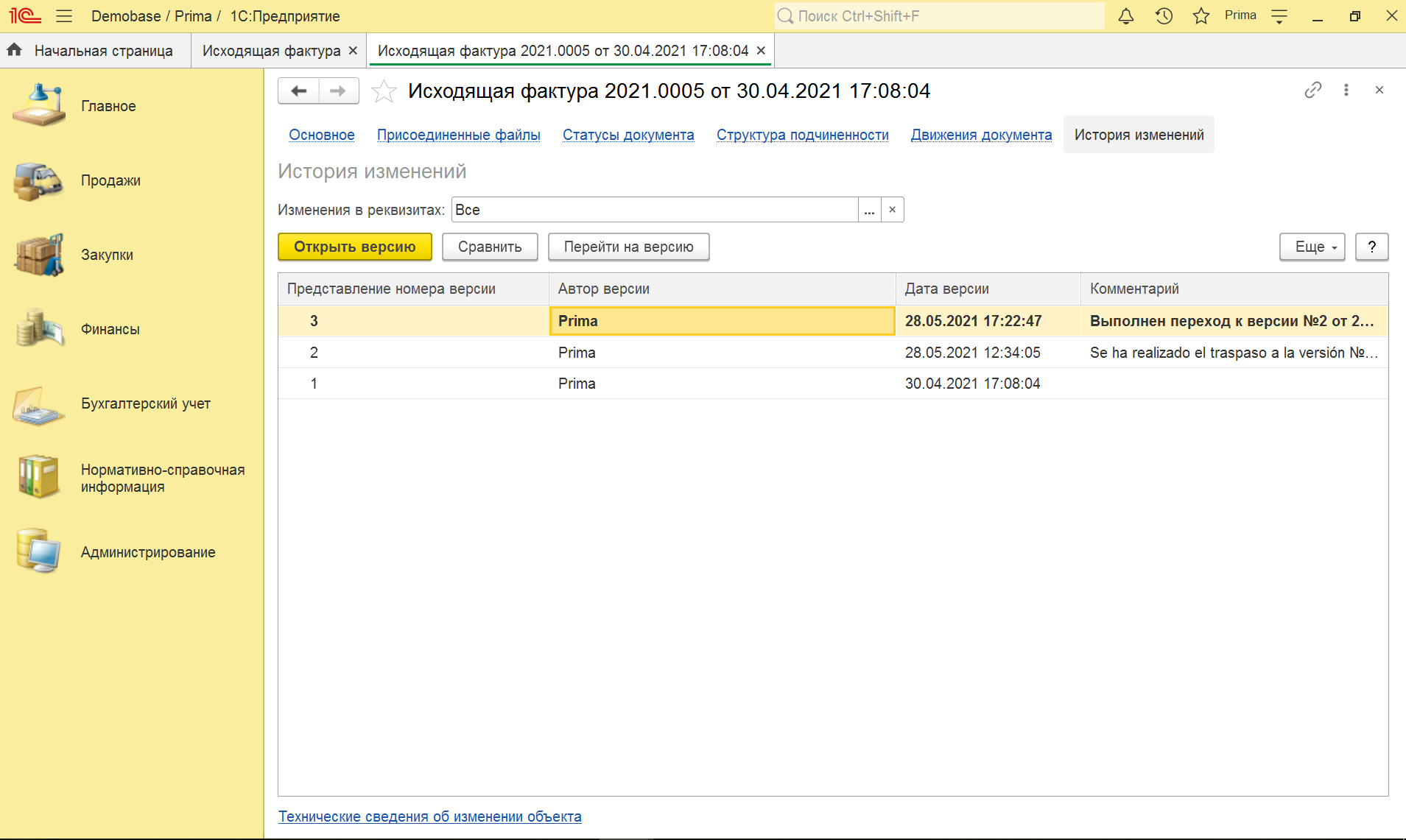The height and width of the screenshot is (840, 1406).
Task: Switch to Движения документа tab
Action: click(981, 135)
